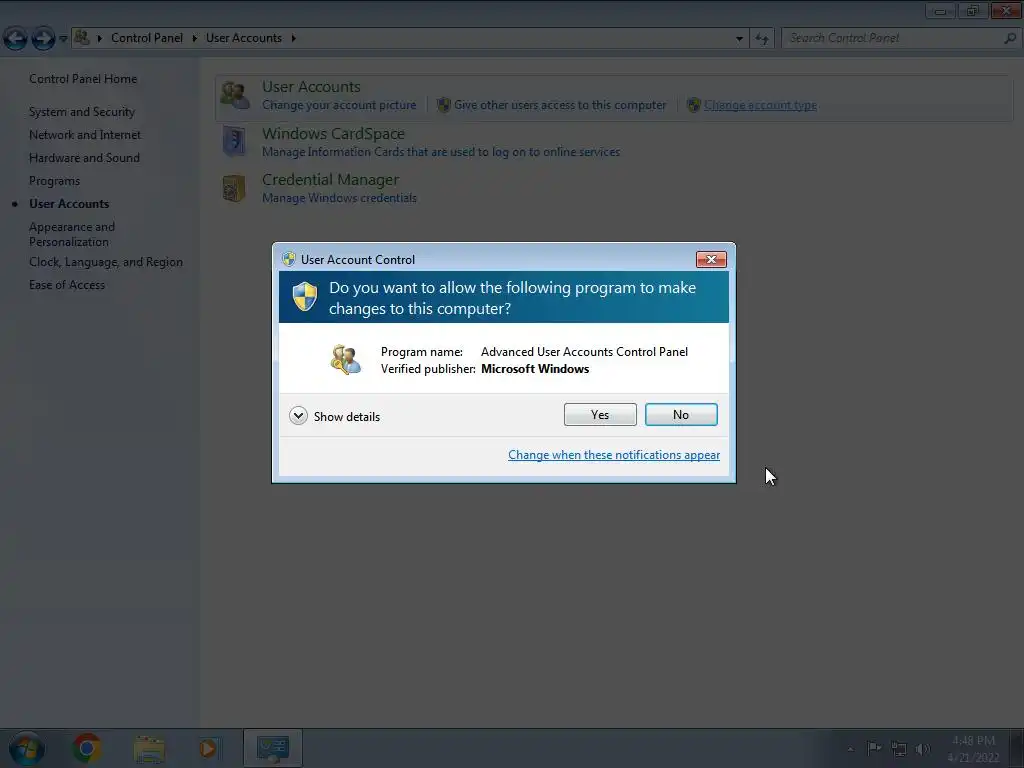Open the Credential Manager heading
Image resolution: width=1024 pixels, height=768 pixels.
[330, 180]
